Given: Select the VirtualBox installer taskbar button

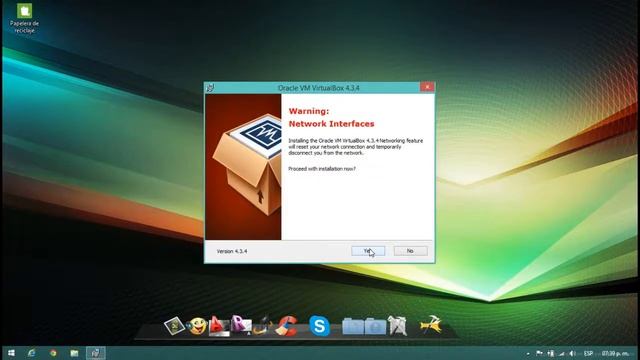Looking at the screenshot, I should coord(96,353).
